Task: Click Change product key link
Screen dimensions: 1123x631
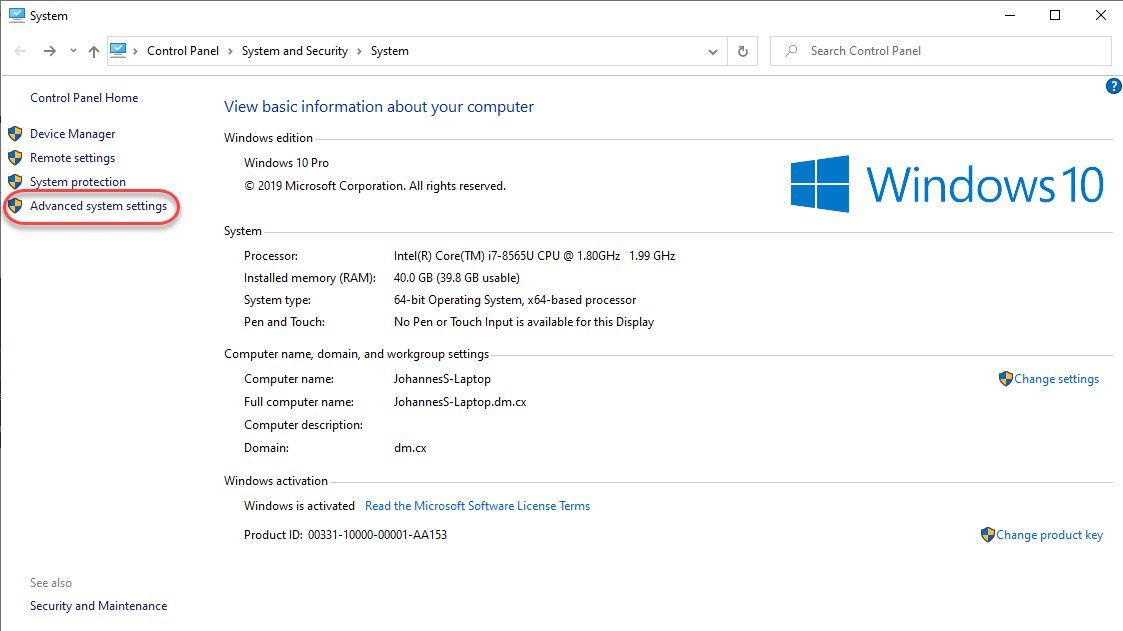Action: (x=1049, y=535)
